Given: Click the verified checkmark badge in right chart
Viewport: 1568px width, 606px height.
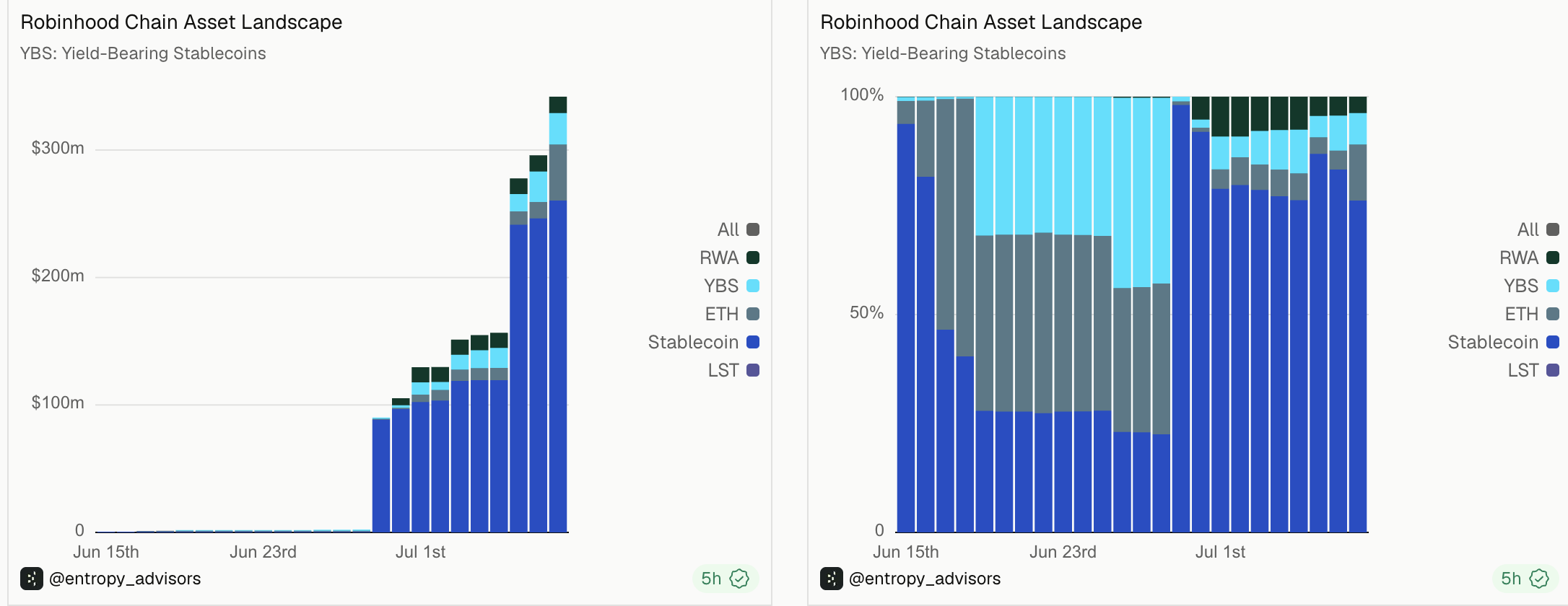Looking at the screenshot, I should tap(1539, 579).
